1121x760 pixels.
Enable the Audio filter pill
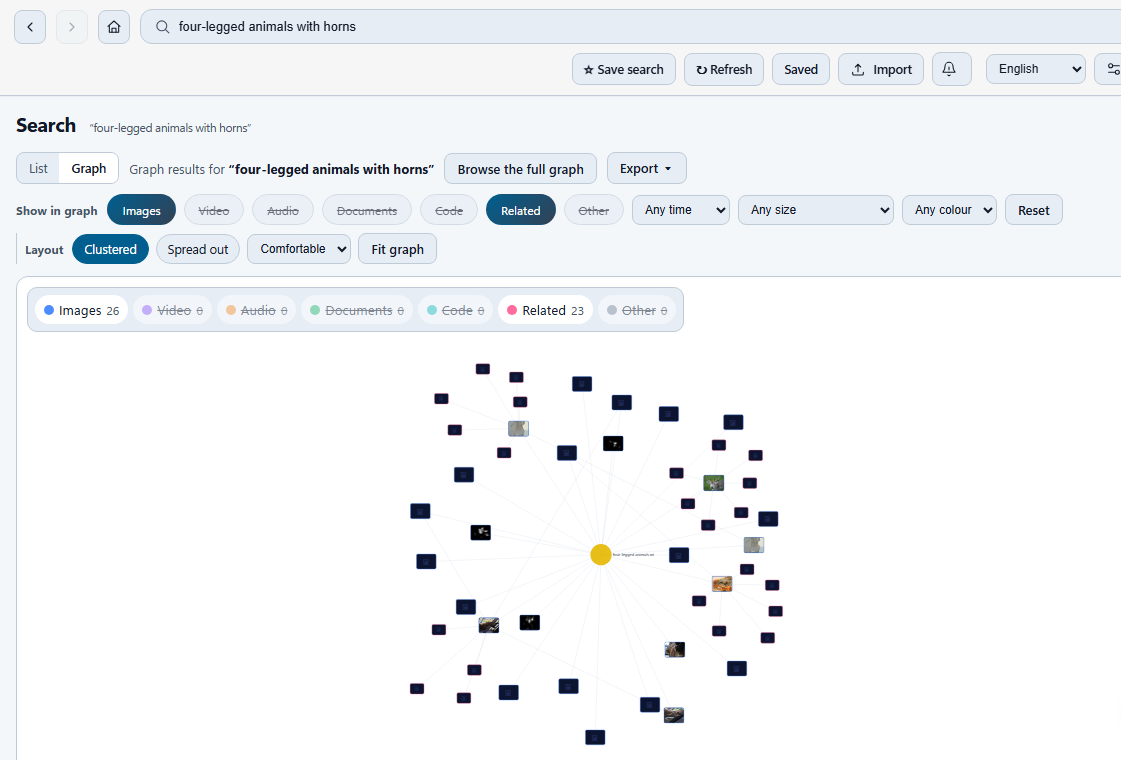pyautogui.click(x=283, y=210)
